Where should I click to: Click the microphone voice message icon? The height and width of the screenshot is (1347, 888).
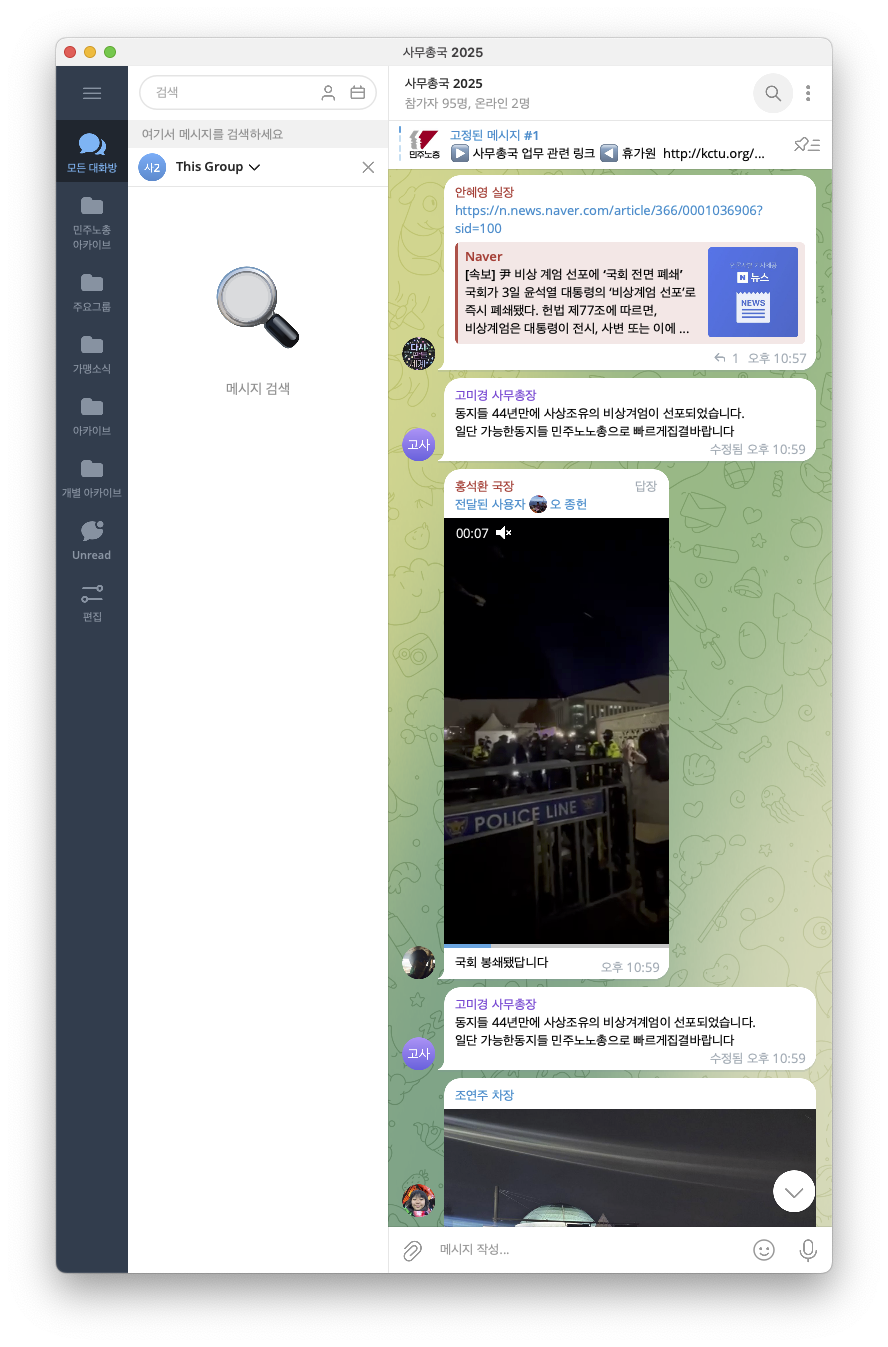[808, 1250]
